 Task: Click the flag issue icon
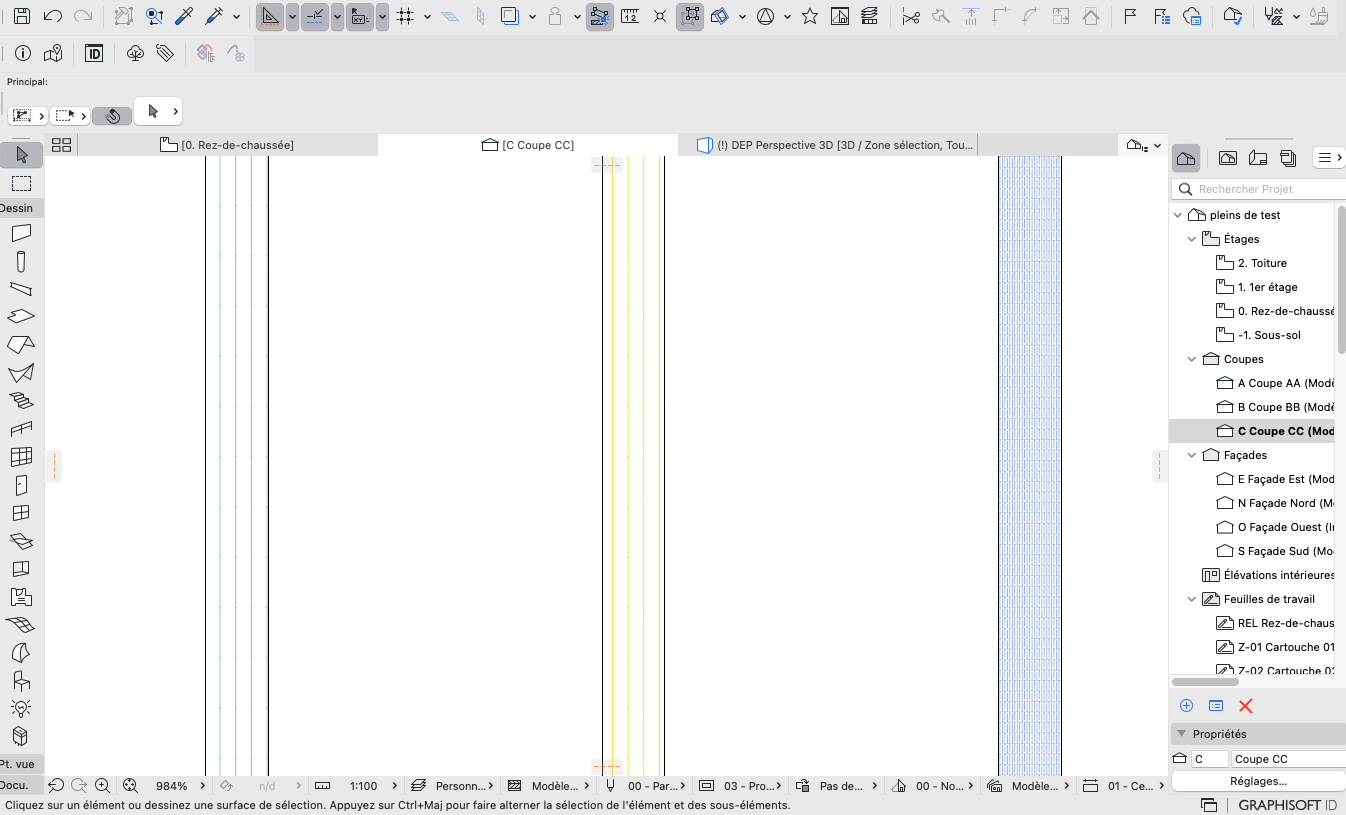pyautogui.click(x=1131, y=16)
